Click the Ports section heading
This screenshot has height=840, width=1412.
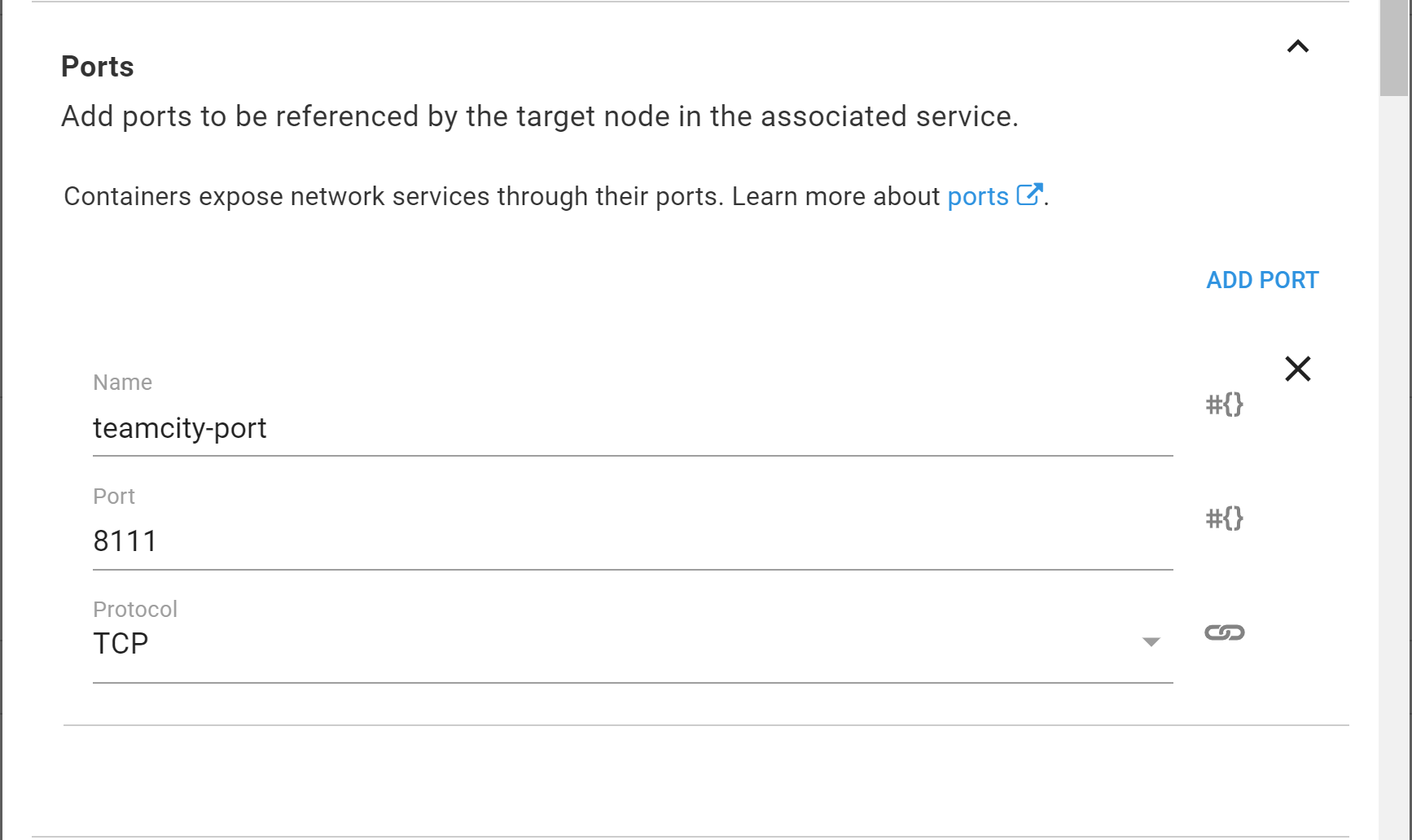98,67
